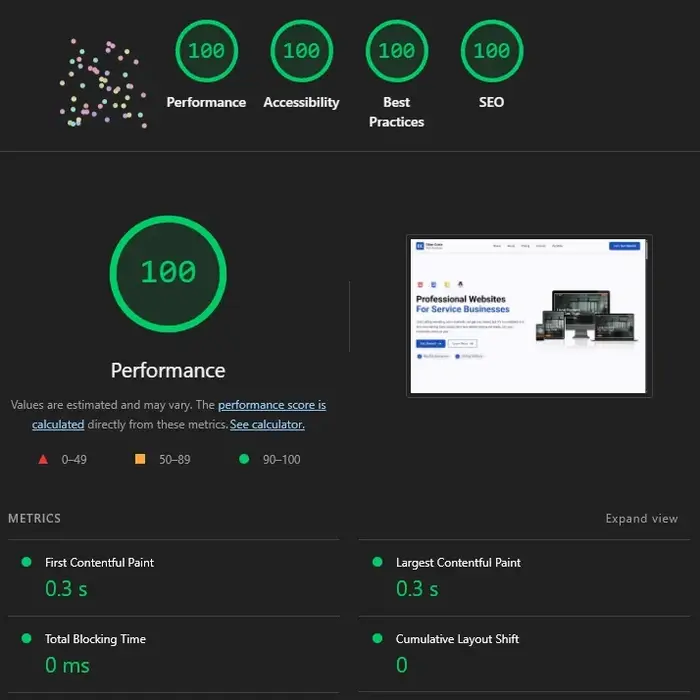700x700 pixels.
Task: Click the Best Practices category label
Action: pos(396,112)
